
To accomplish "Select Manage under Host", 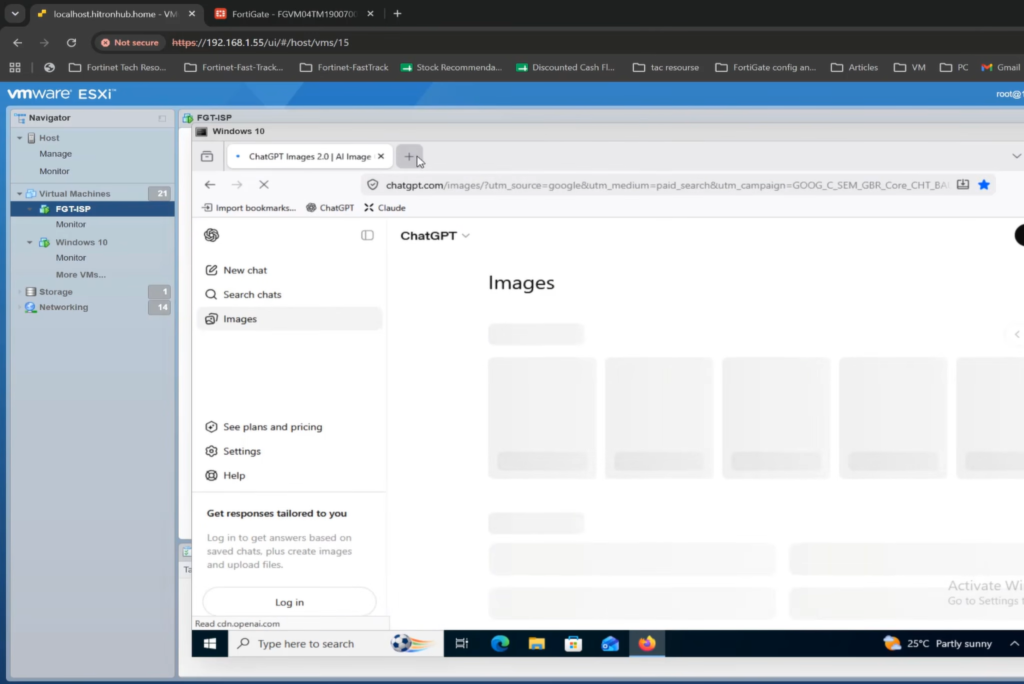I will (x=56, y=154).
